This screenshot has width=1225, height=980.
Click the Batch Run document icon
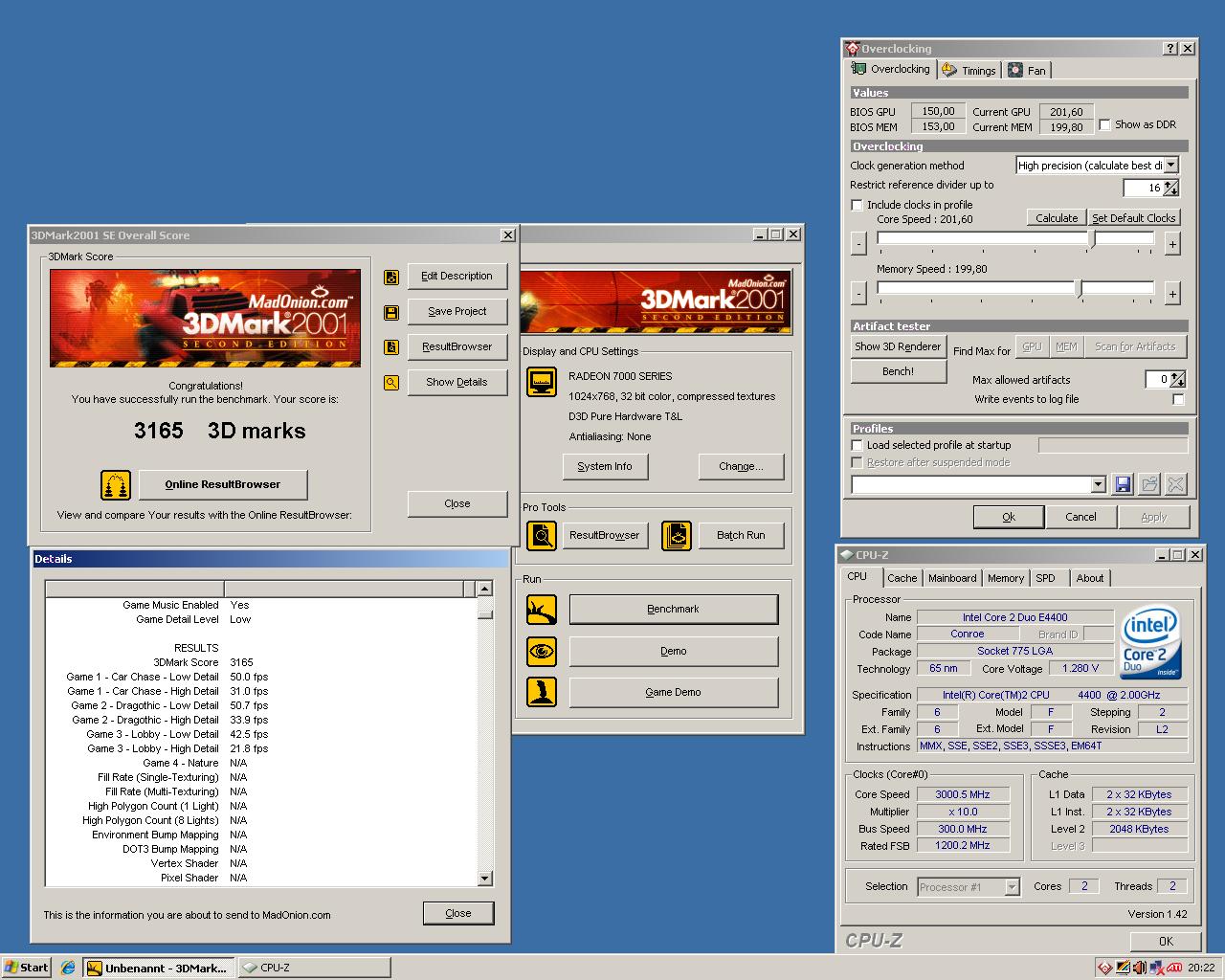click(677, 535)
